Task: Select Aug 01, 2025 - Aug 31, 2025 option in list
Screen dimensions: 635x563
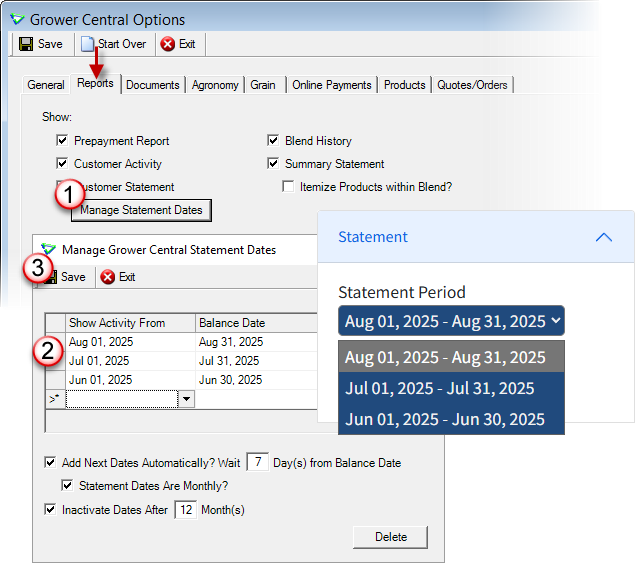Action: click(x=451, y=357)
